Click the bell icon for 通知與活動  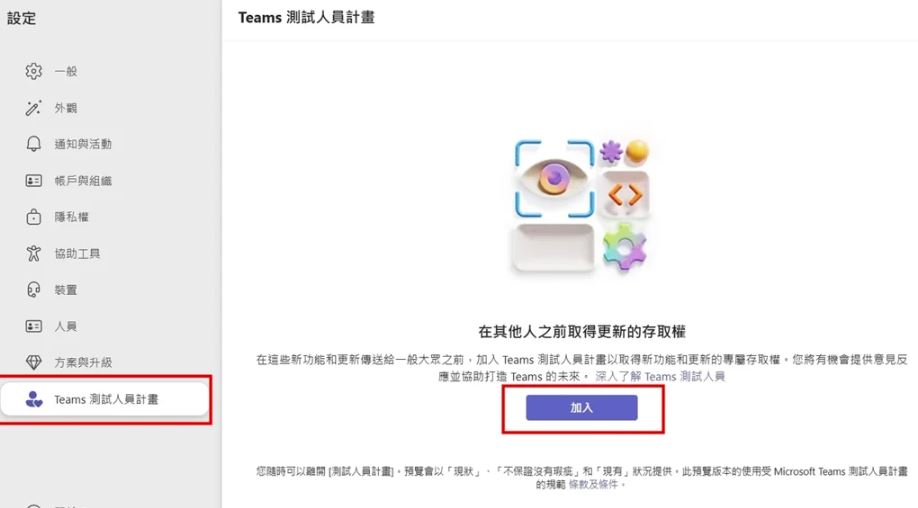pyautogui.click(x=33, y=144)
